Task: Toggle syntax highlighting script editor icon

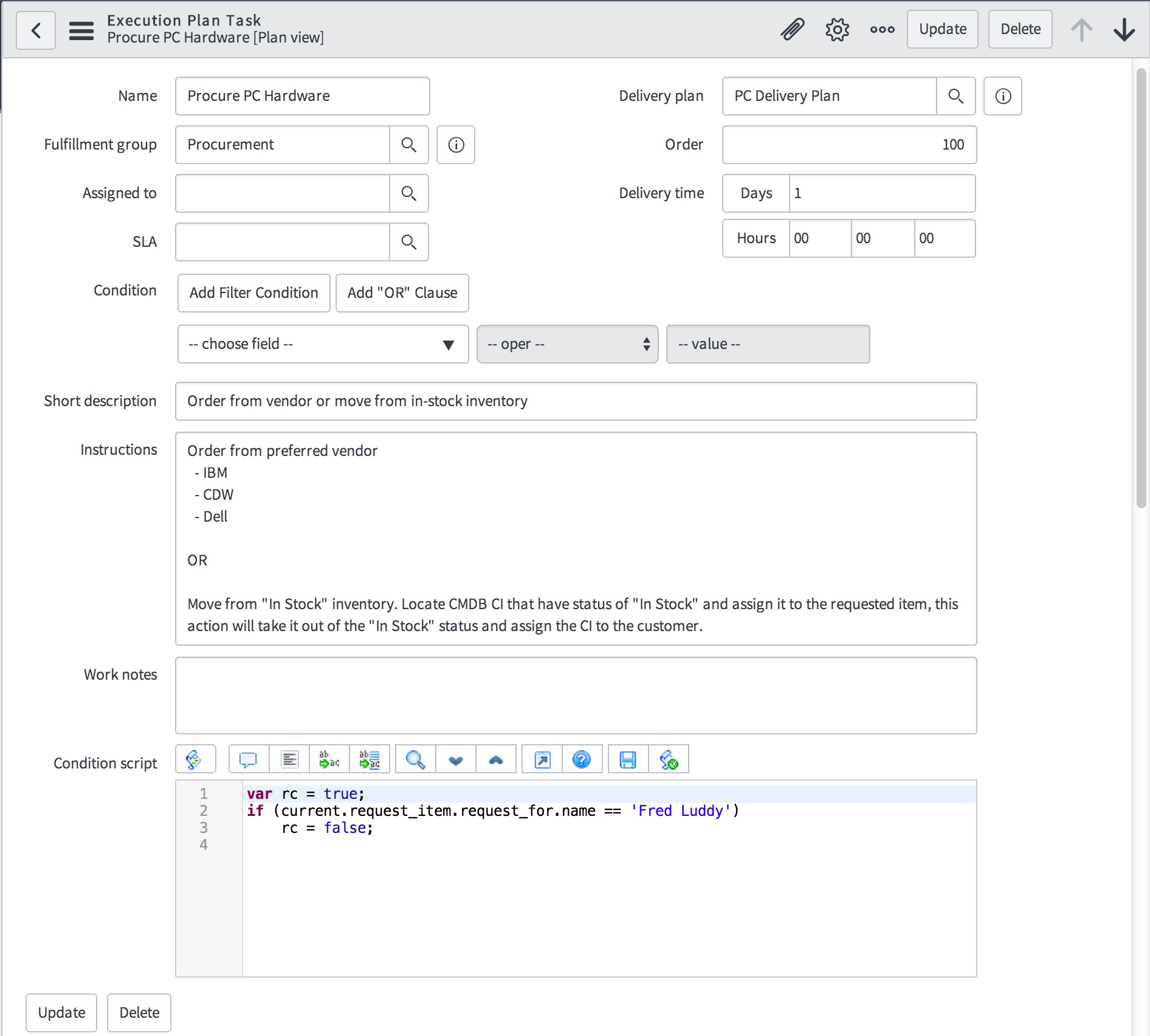Action: 195,759
